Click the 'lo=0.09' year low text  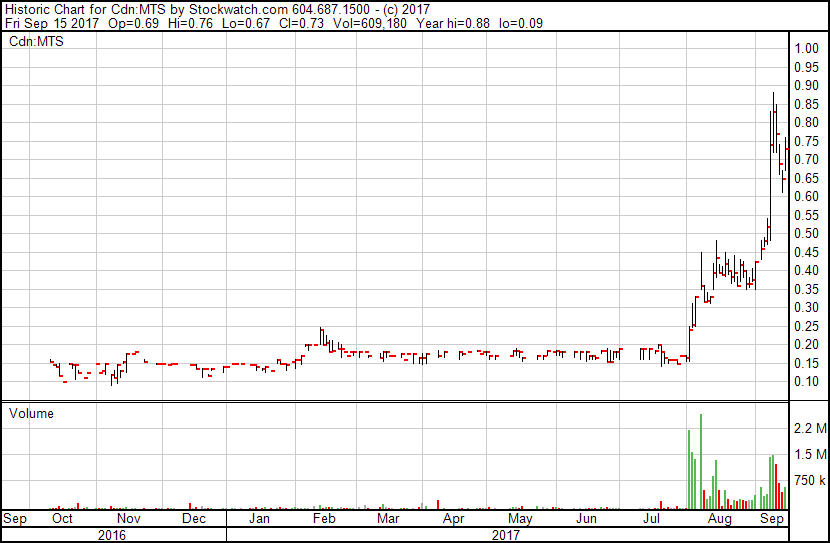521,23
